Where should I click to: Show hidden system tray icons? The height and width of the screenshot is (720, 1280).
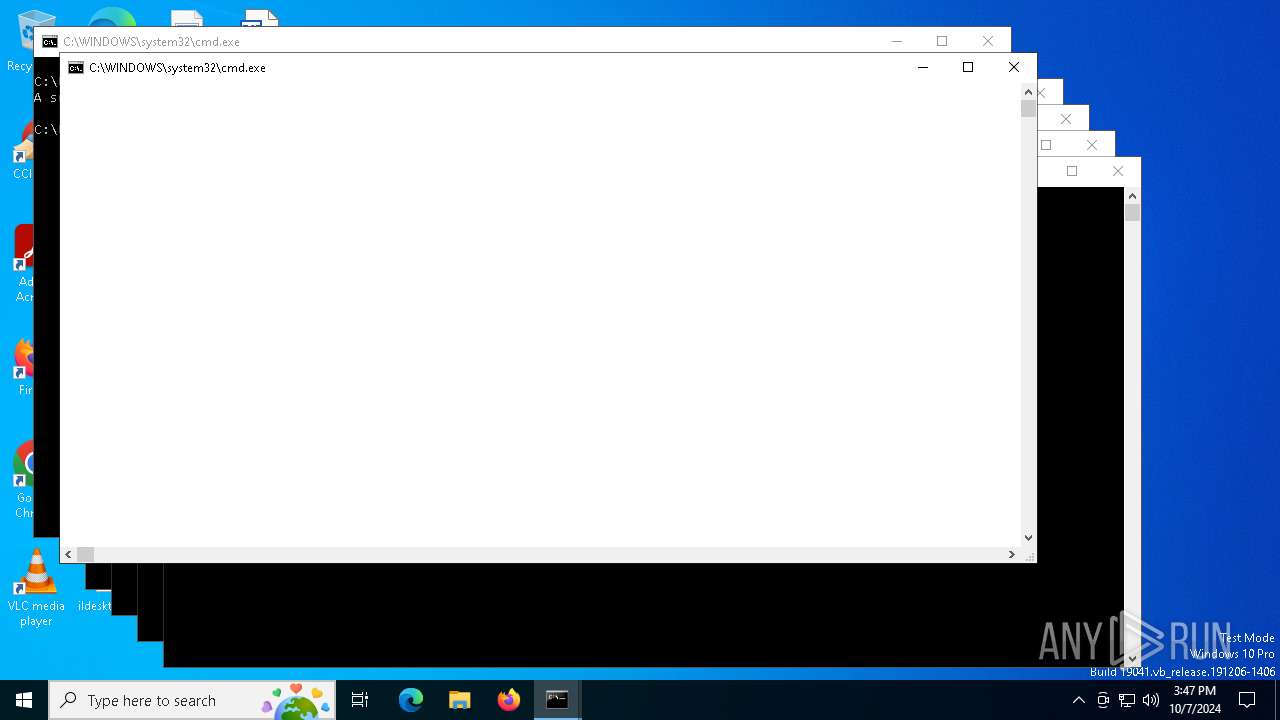pyautogui.click(x=1078, y=700)
